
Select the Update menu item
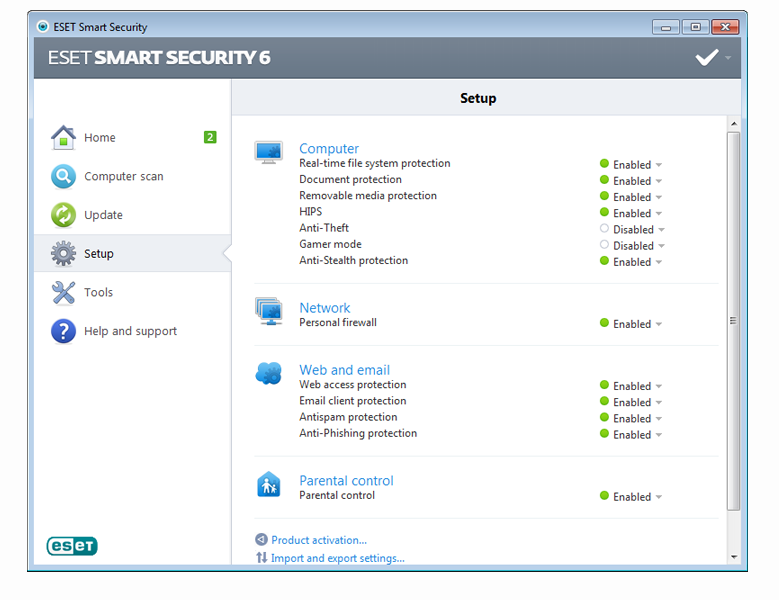tap(133, 215)
